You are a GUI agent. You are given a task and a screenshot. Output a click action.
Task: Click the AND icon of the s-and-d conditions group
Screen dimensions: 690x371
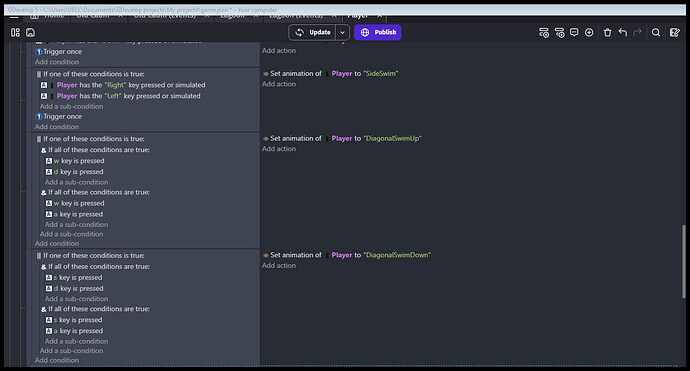[44, 267]
